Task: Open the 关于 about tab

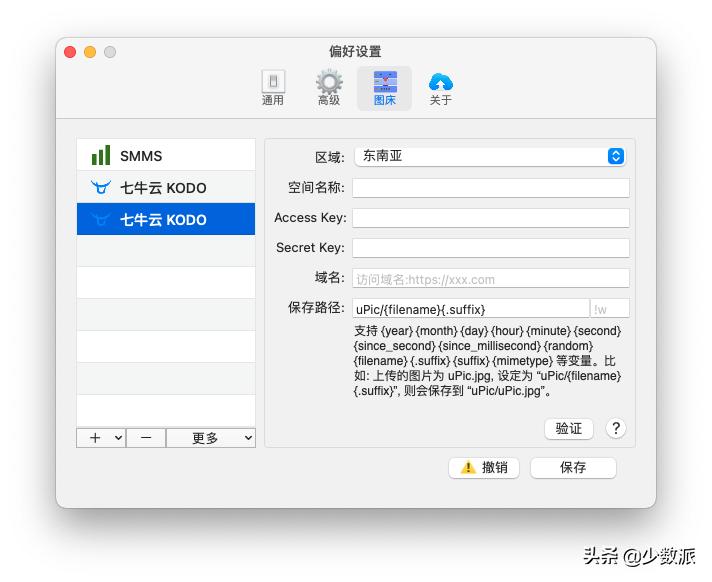Action: coord(440,88)
